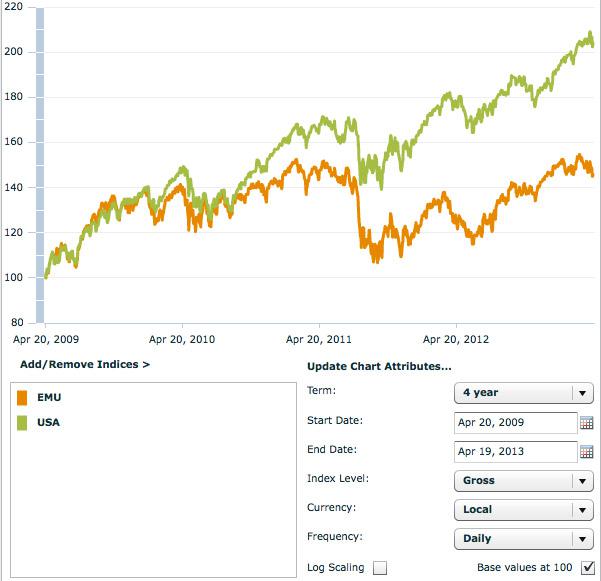This screenshot has width=601, height=581.
Task: Open the Index Level Gross dropdown
Action: pos(523,481)
